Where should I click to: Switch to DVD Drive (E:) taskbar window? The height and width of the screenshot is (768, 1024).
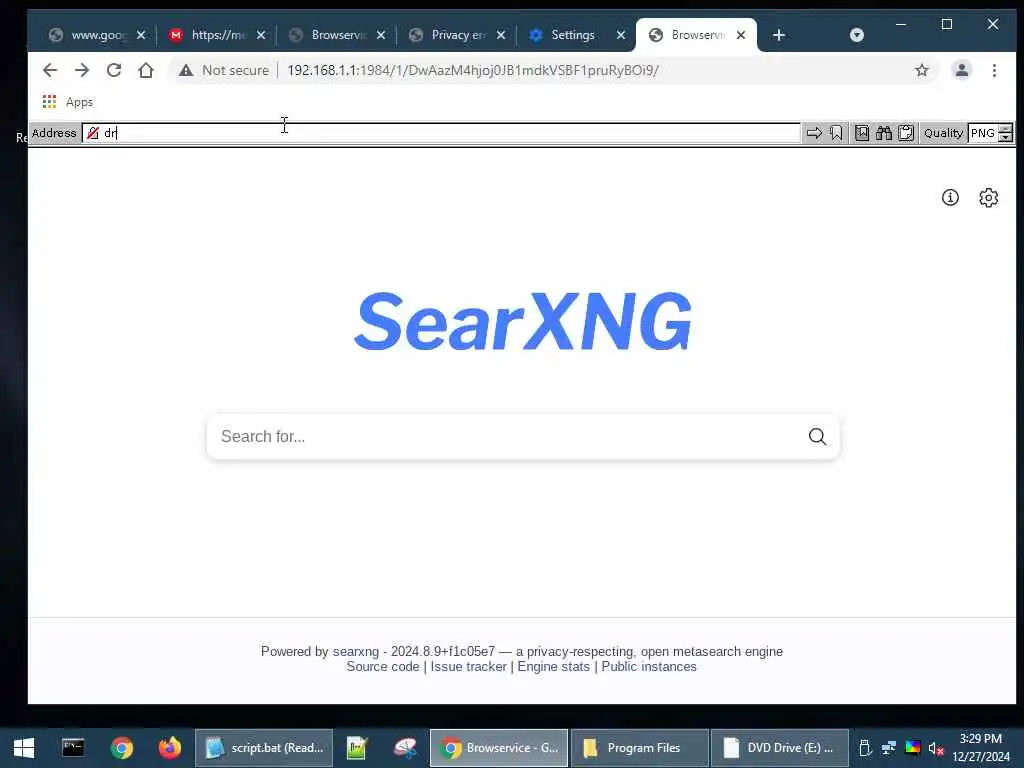coord(780,748)
